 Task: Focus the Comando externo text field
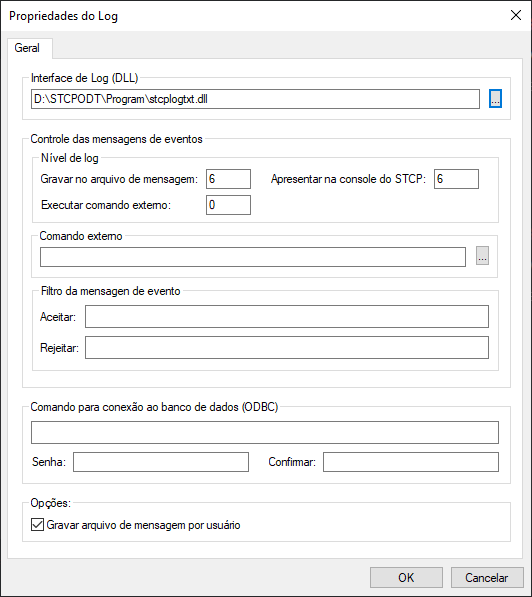click(253, 257)
